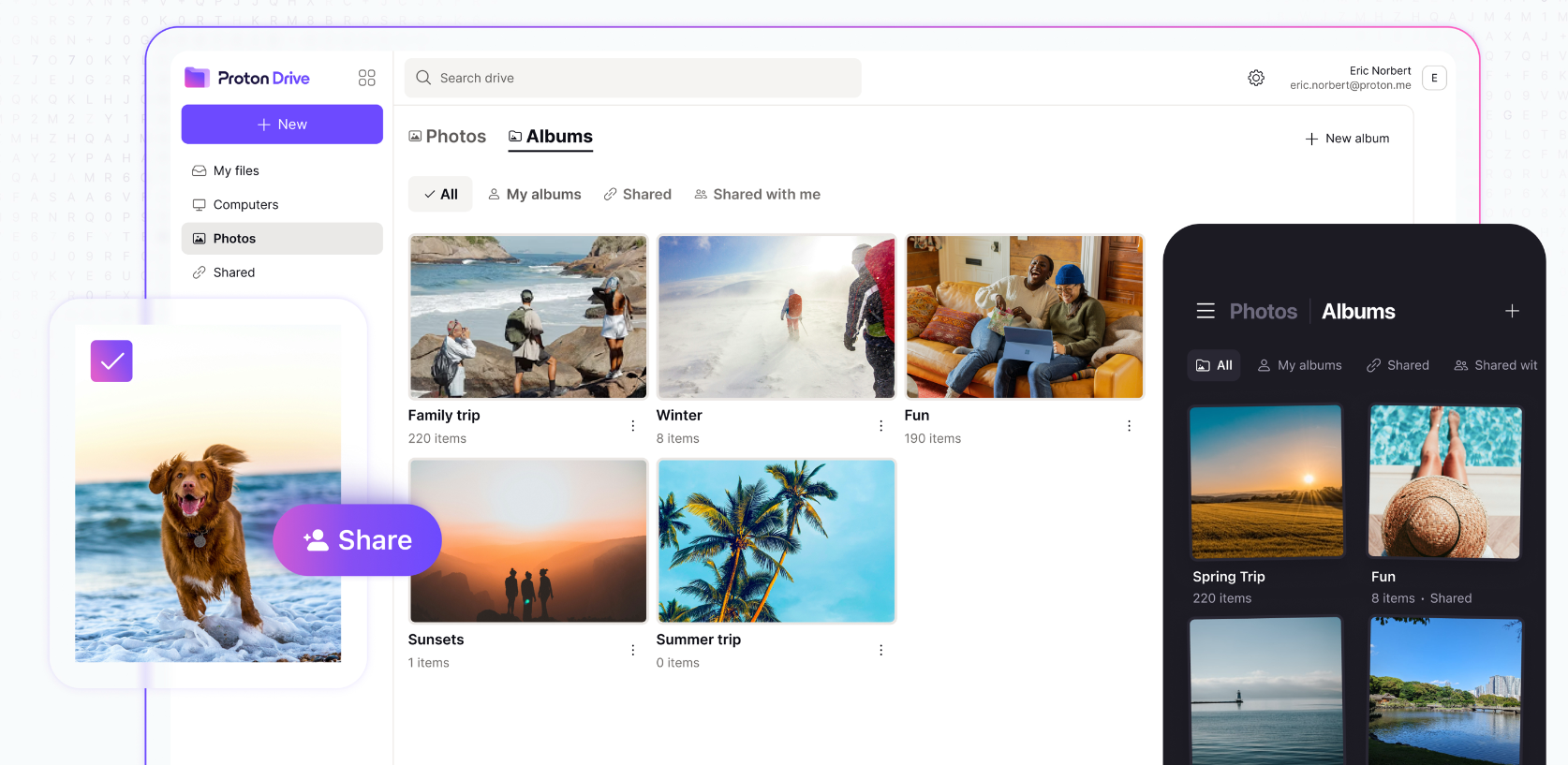Open Winter album options menu
Image resolution: width=1568 pixels, height=765 pixels.
(x=881, y=426)
